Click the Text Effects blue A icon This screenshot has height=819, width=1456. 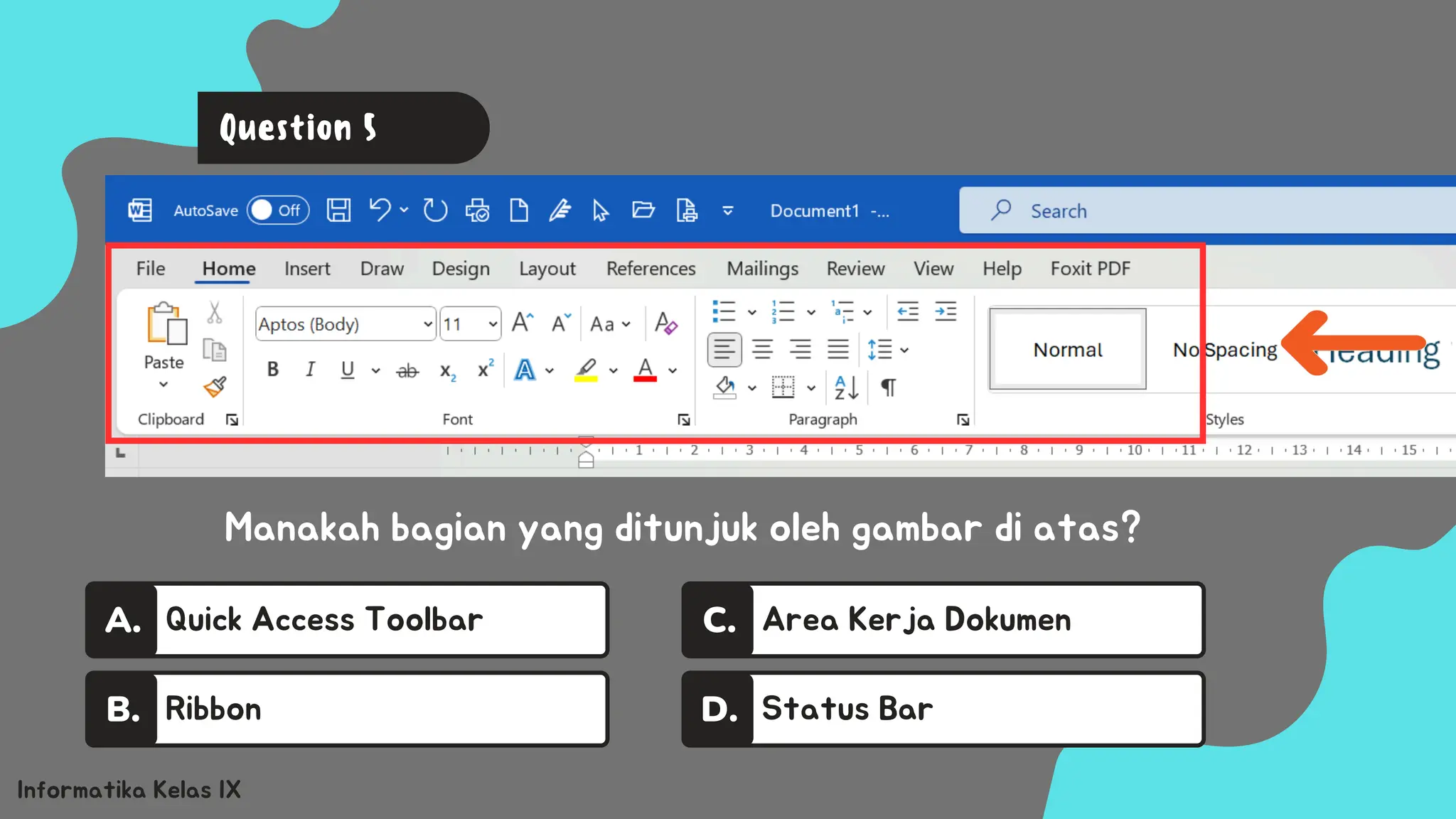[525, 370]
